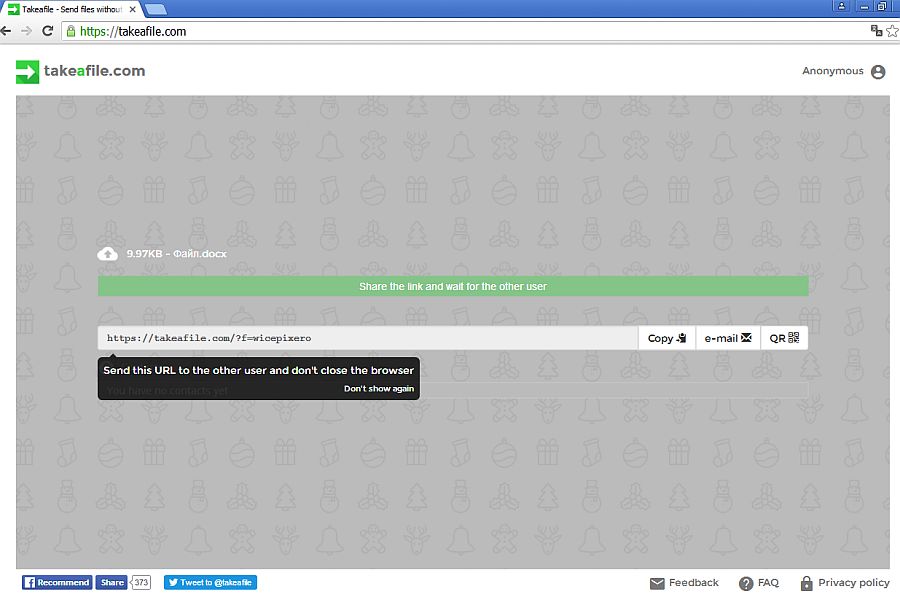The image size is (900, 605).
Task: Click the Facebook Recommend button
Action: [57, 582]
